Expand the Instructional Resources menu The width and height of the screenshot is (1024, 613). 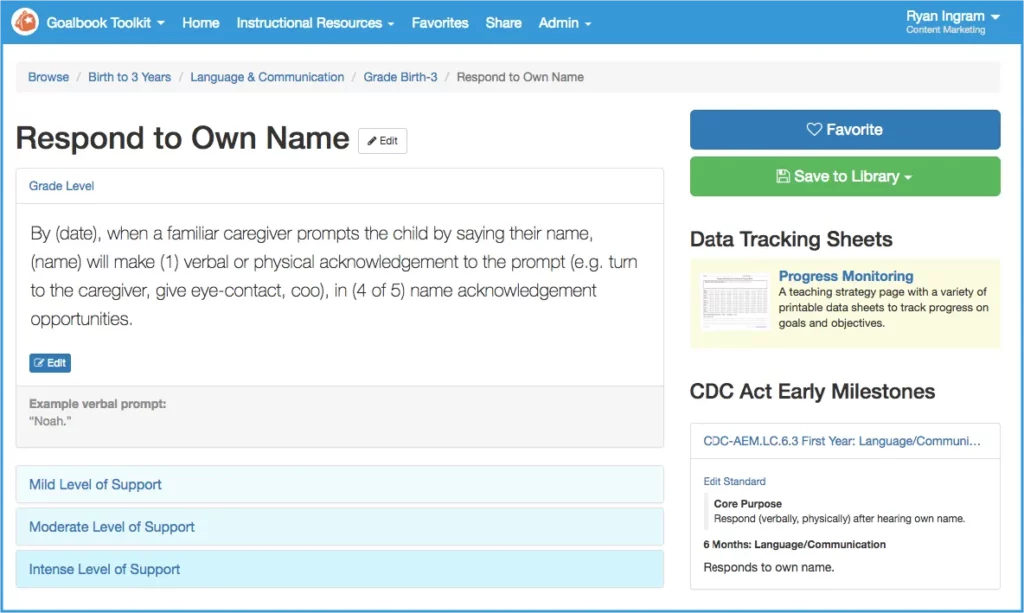pyautogui.click(x=315, y=23)
